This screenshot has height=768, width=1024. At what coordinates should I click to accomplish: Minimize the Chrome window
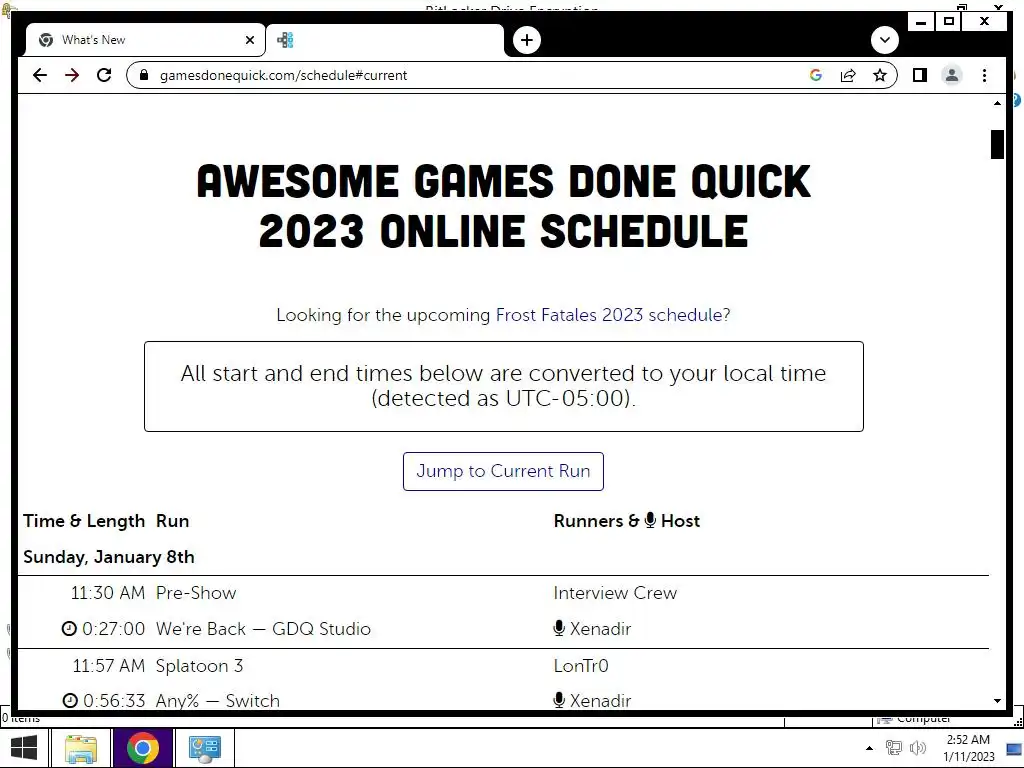click(x=921, y=22)
